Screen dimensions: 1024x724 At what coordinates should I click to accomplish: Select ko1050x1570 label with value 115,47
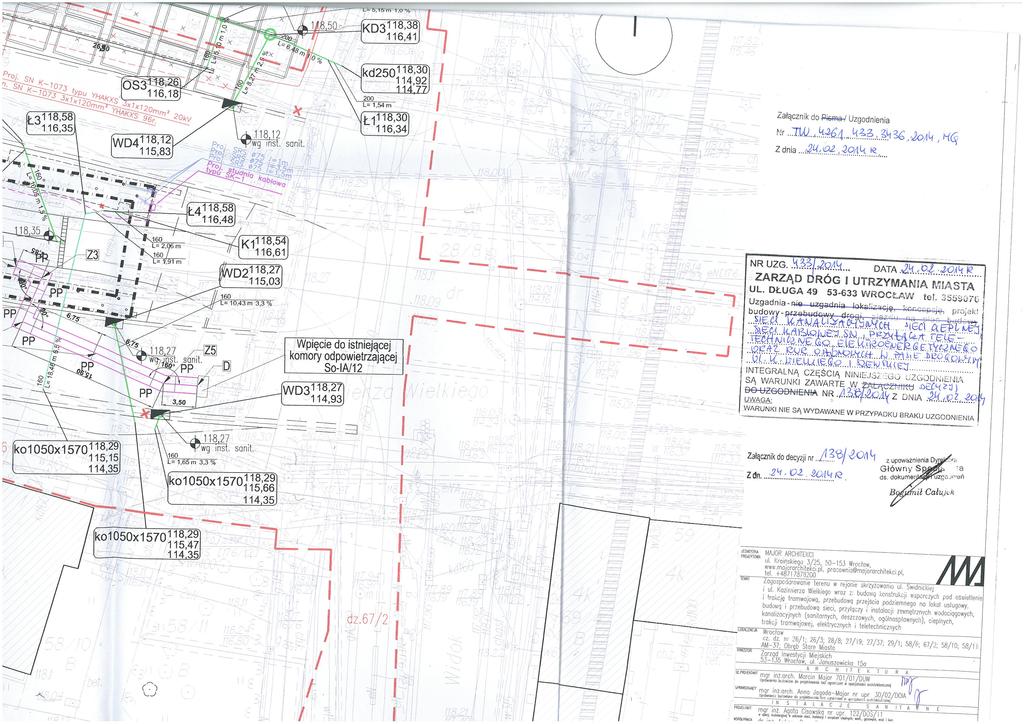147,543
